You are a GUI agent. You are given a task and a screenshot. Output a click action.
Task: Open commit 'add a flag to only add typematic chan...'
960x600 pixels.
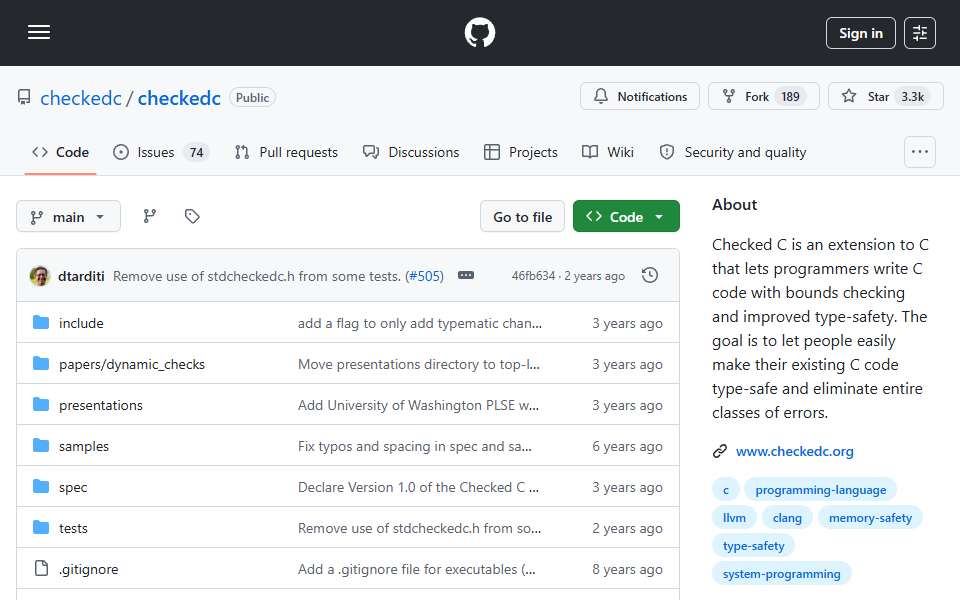419,323
